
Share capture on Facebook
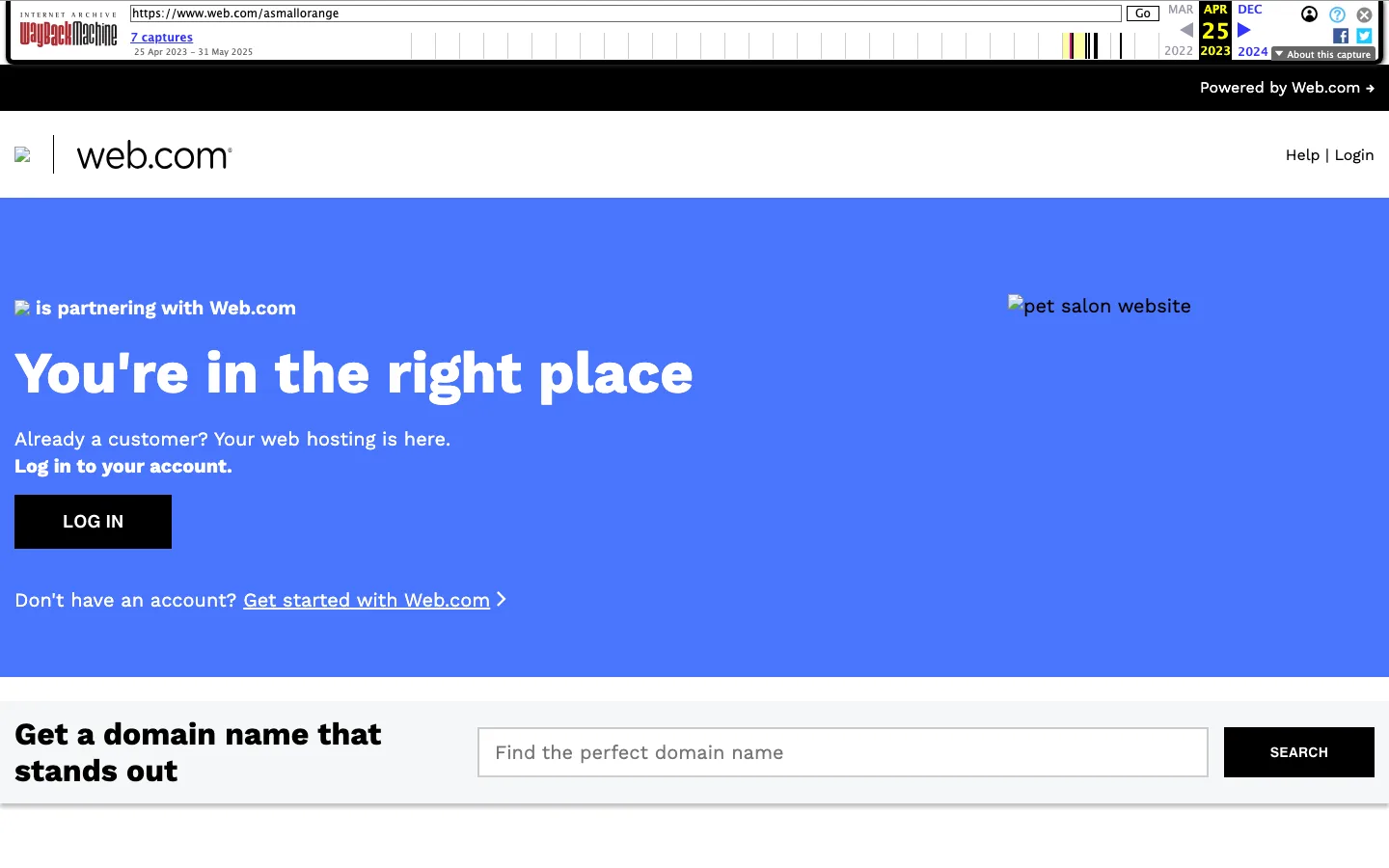[x=1341, y=36]
